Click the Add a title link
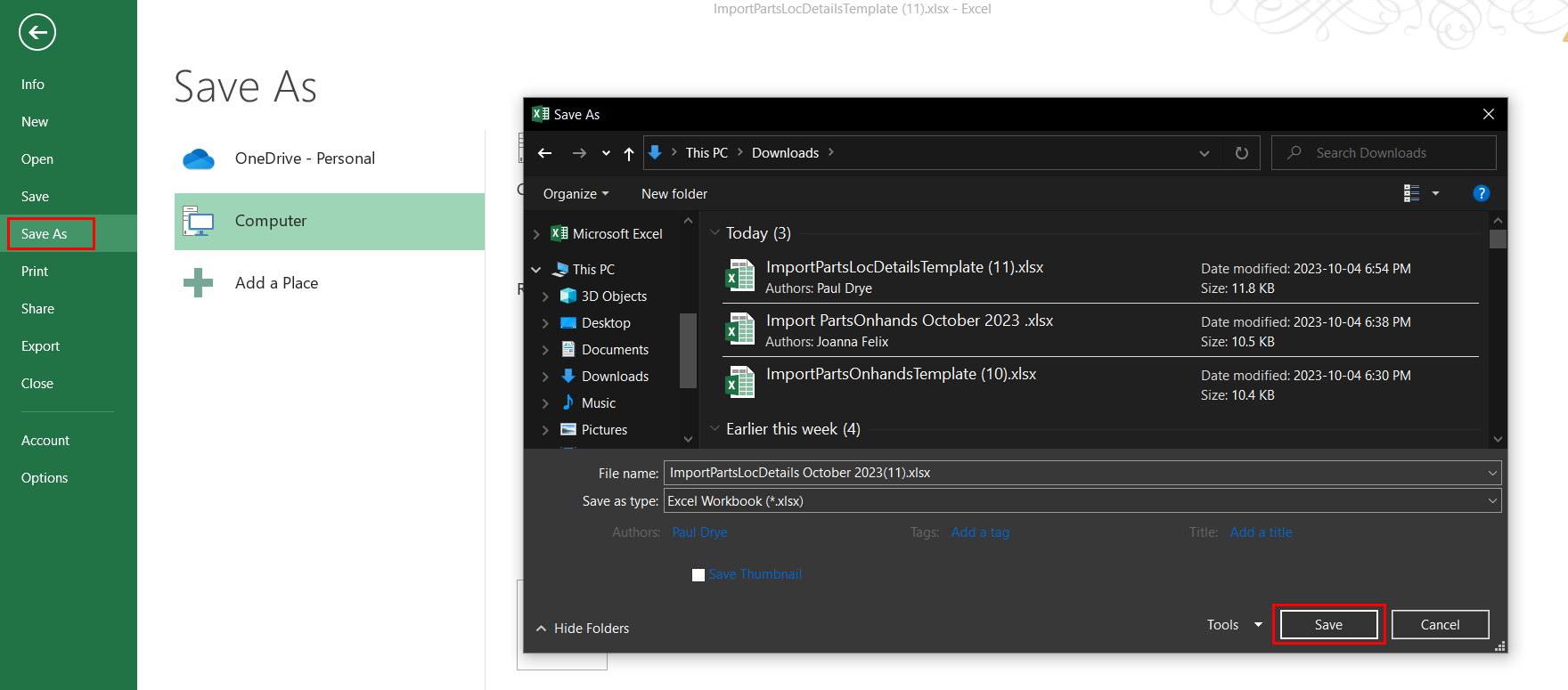Image resolution: width=1568 pixels, height=690 pixels. (1261, 532)
